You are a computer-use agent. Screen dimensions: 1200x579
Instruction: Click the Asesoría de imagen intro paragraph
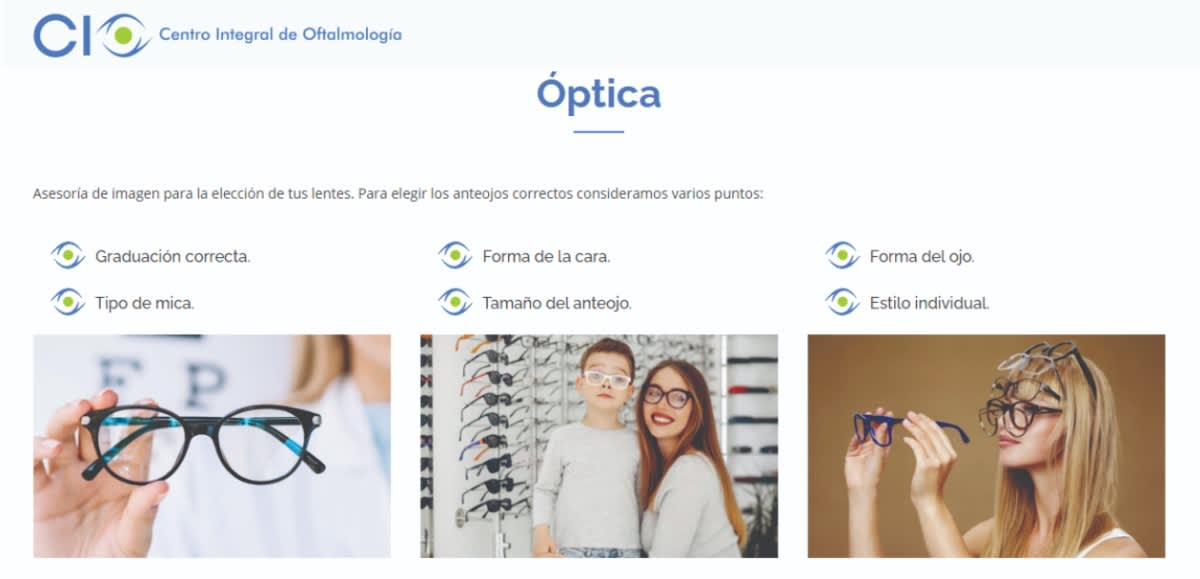pos(398,194)
